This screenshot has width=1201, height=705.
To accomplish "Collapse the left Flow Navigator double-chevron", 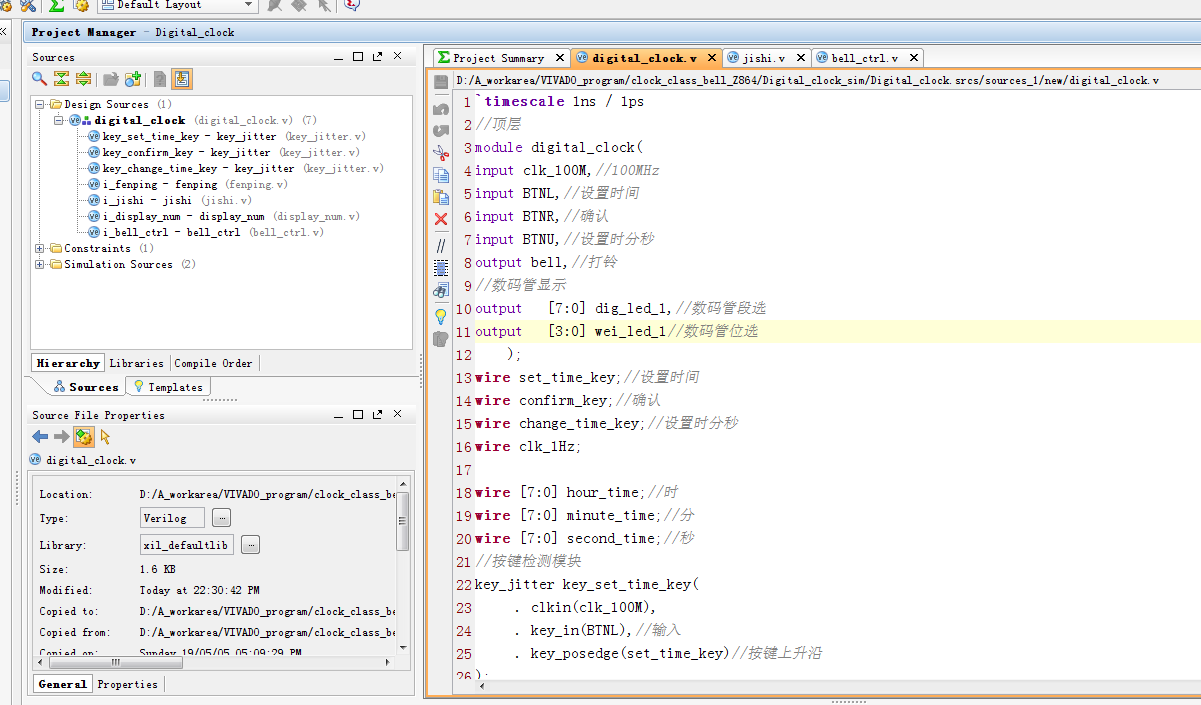I will (x=4, y=31).
